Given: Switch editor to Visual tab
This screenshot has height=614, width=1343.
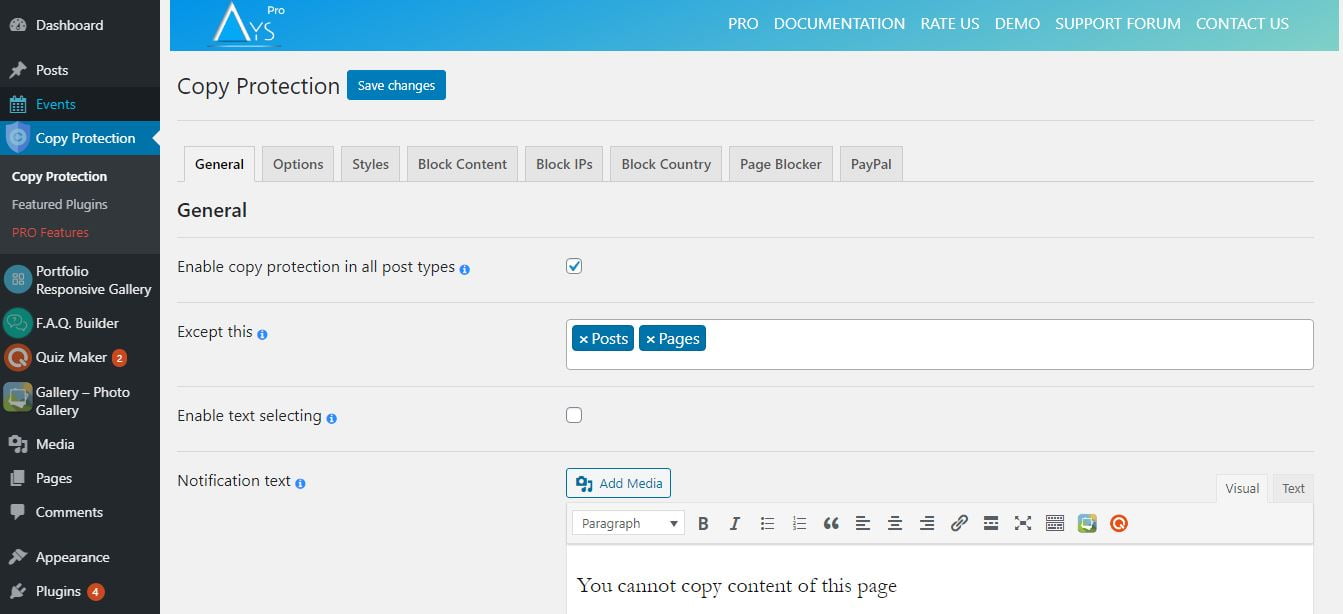Looking at the screenshot, I should tap(1242, 488).
